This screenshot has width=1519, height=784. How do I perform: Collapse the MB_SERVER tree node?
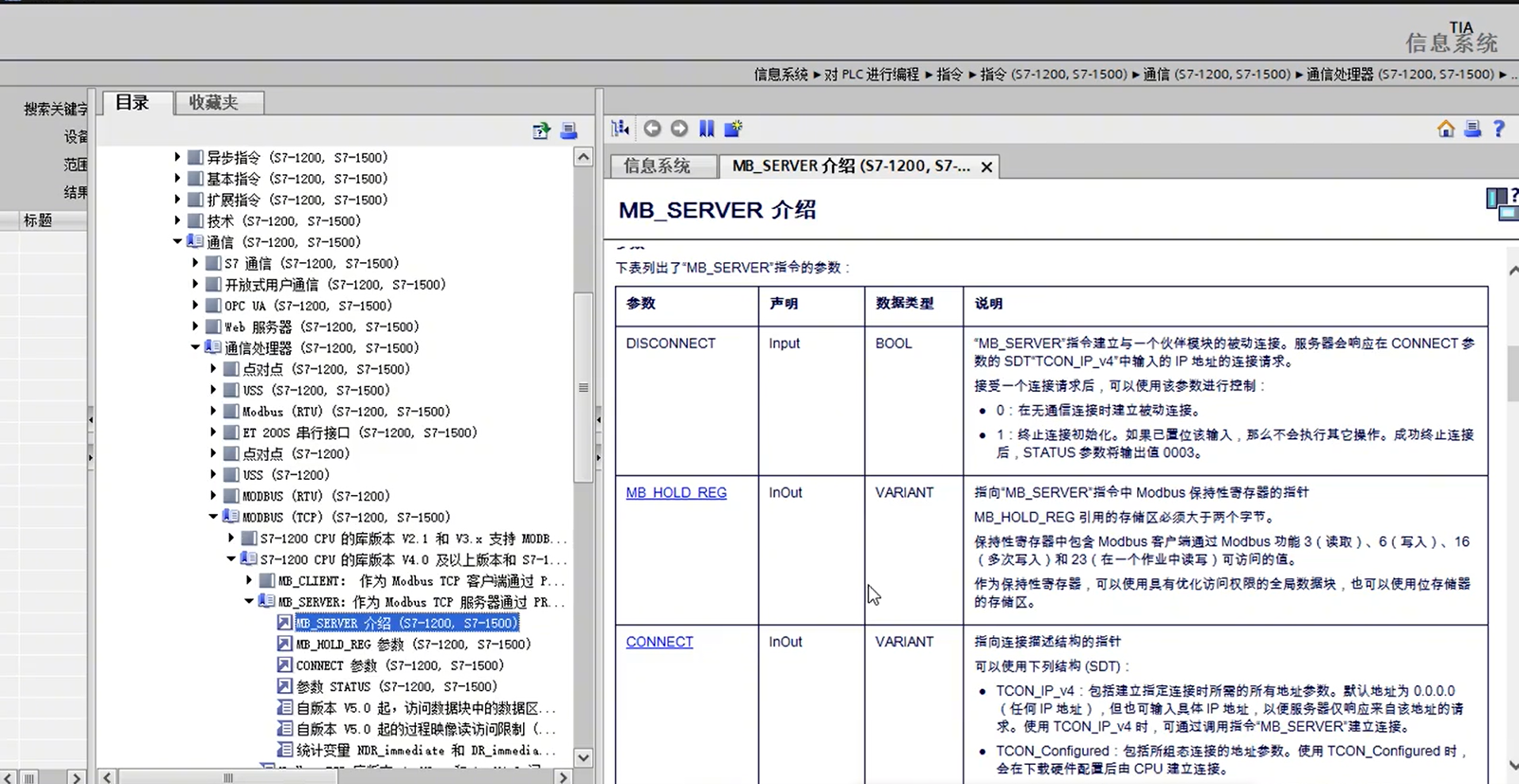coord(249,601)
